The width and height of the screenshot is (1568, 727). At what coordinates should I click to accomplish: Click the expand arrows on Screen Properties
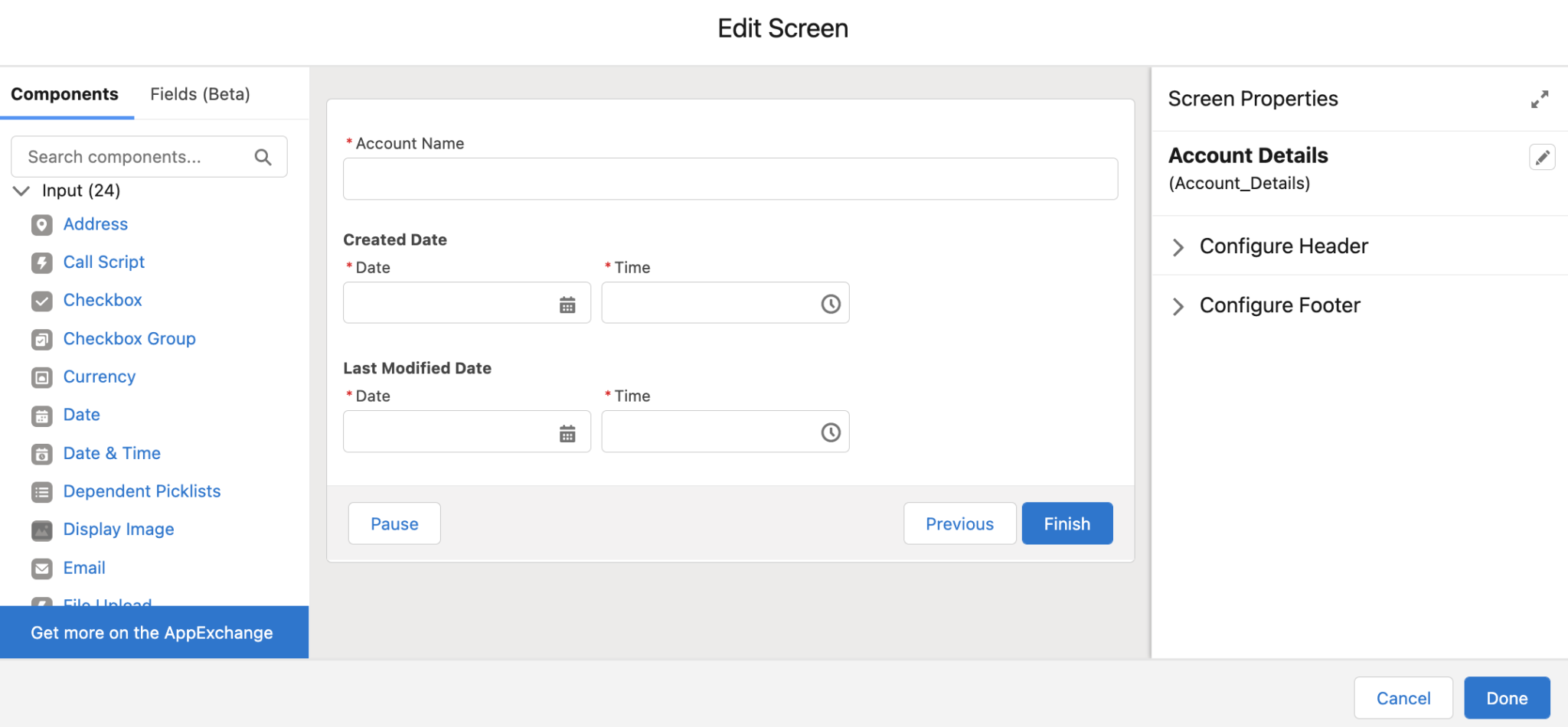click(1540, 99)
